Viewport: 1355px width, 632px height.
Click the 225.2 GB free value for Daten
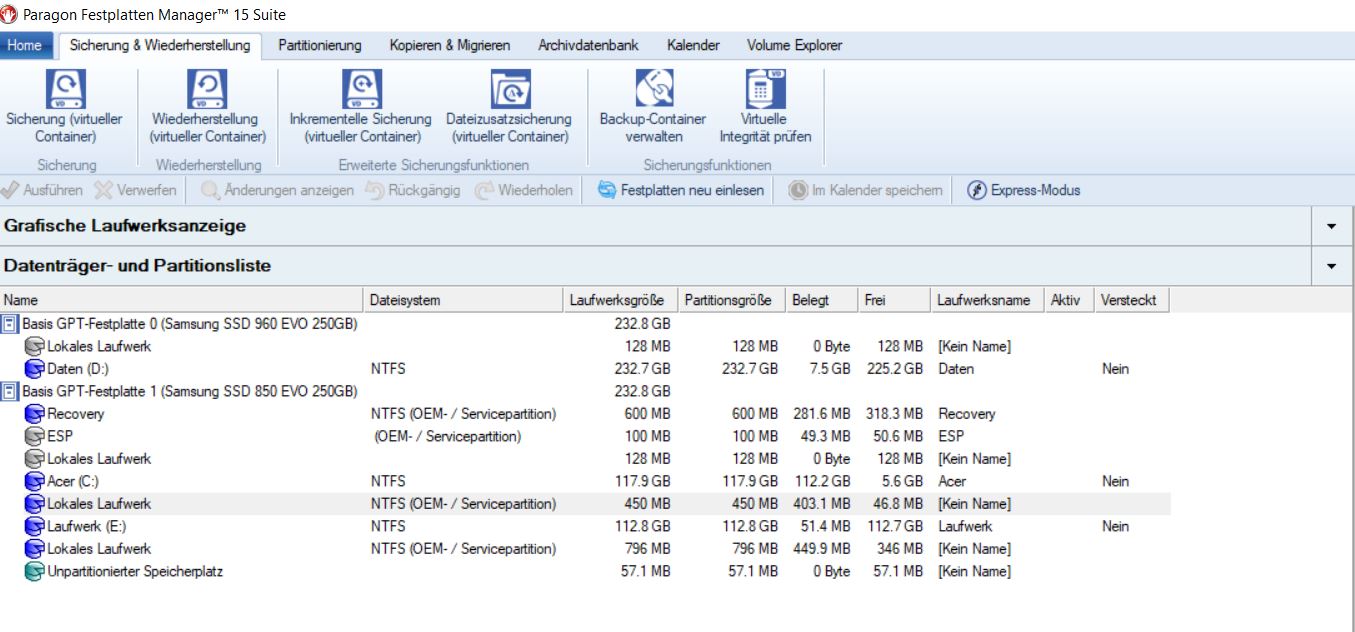(x=893, y=369)
